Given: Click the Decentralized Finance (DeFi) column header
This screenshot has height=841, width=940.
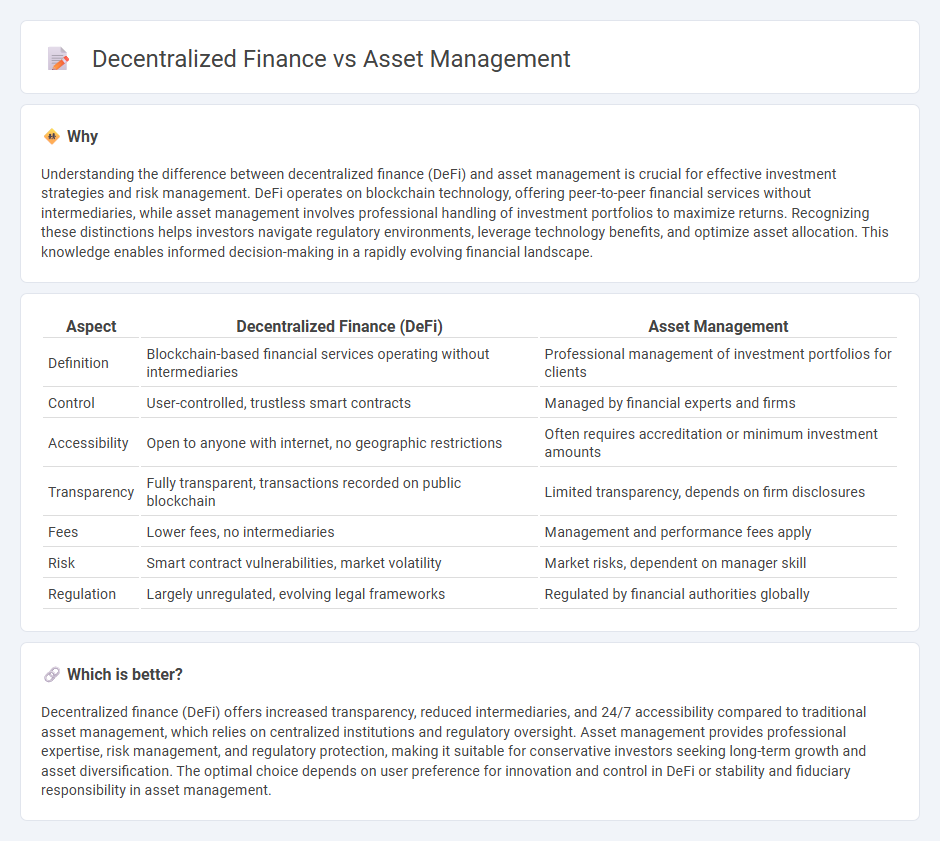Looking at the screenshot, I should pyautogui.click(x=339, y=327).
